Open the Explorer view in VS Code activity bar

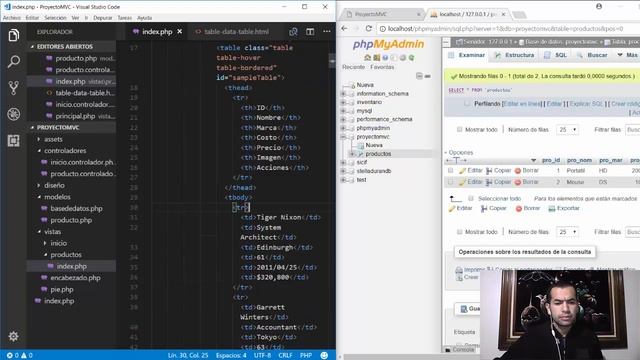[x=13, y=36]
